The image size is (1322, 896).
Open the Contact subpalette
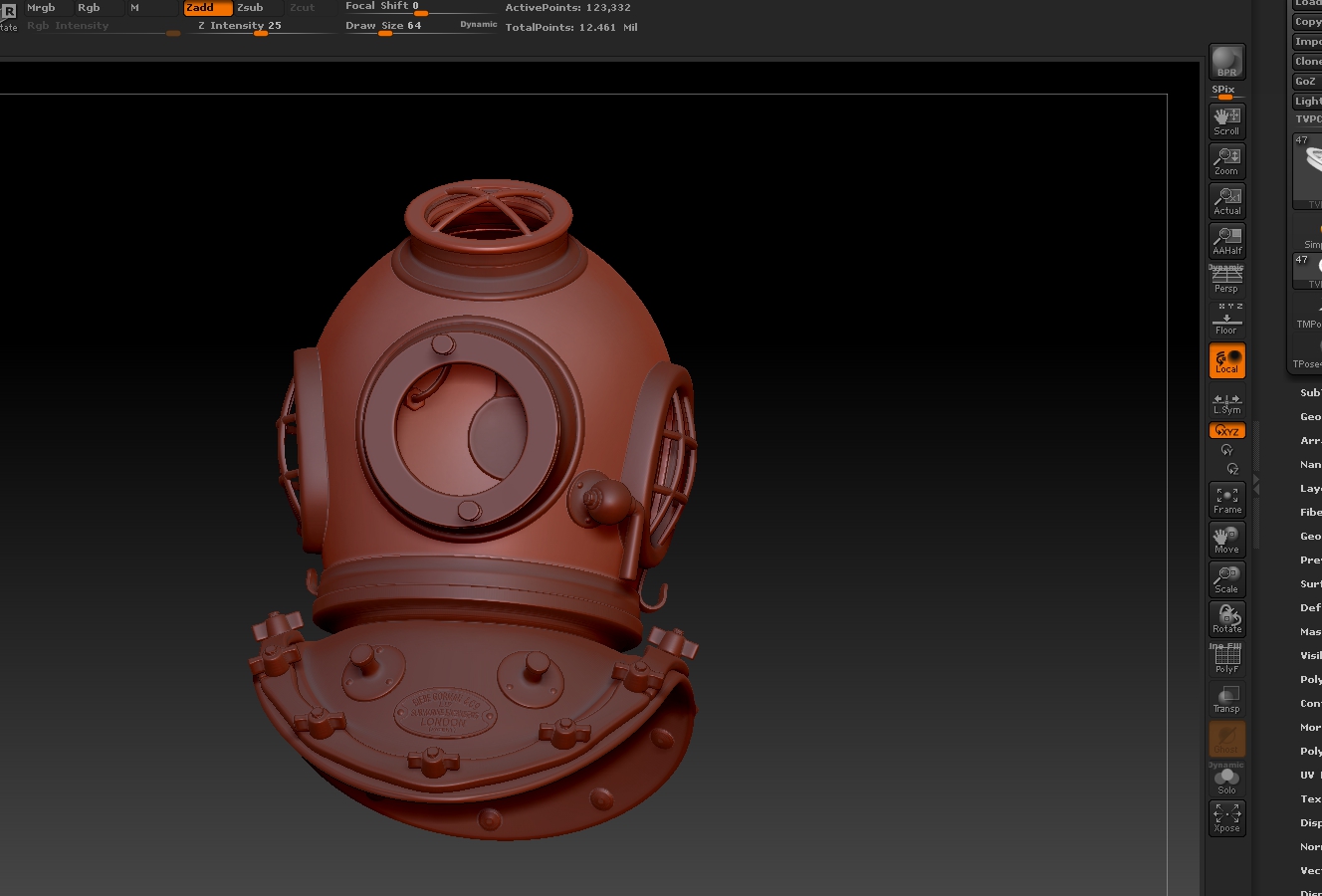click(x=1310, y=704)
